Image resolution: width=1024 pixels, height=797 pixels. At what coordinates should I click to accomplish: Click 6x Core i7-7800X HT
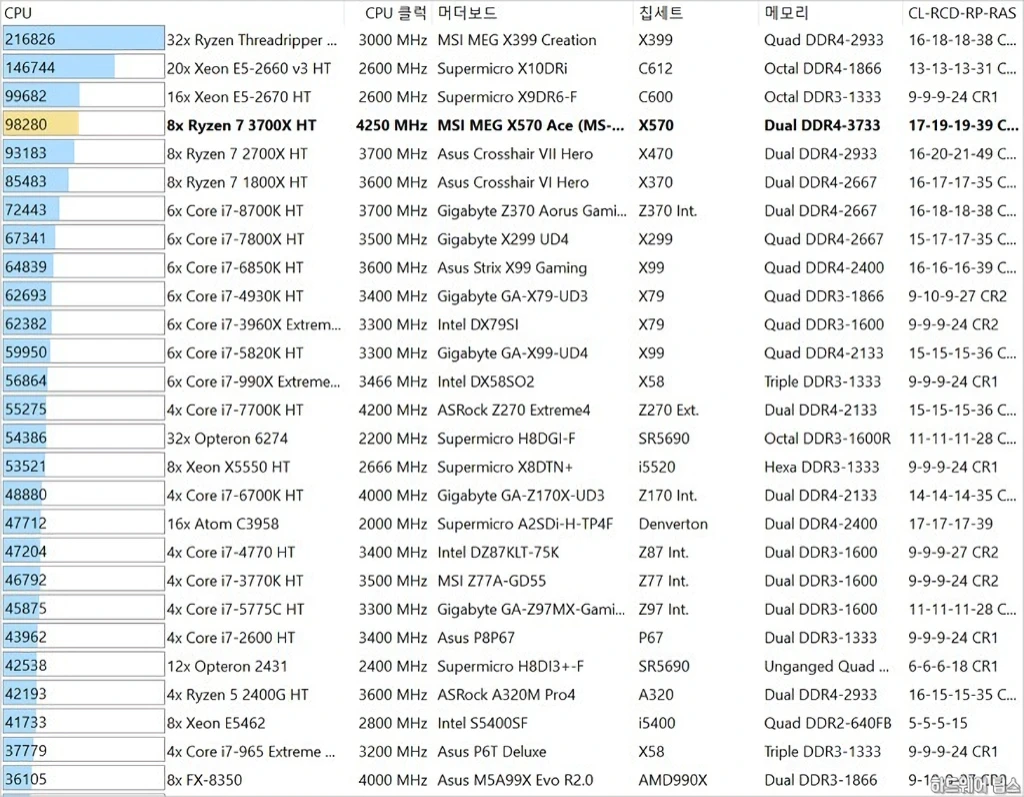coord(236,239)
